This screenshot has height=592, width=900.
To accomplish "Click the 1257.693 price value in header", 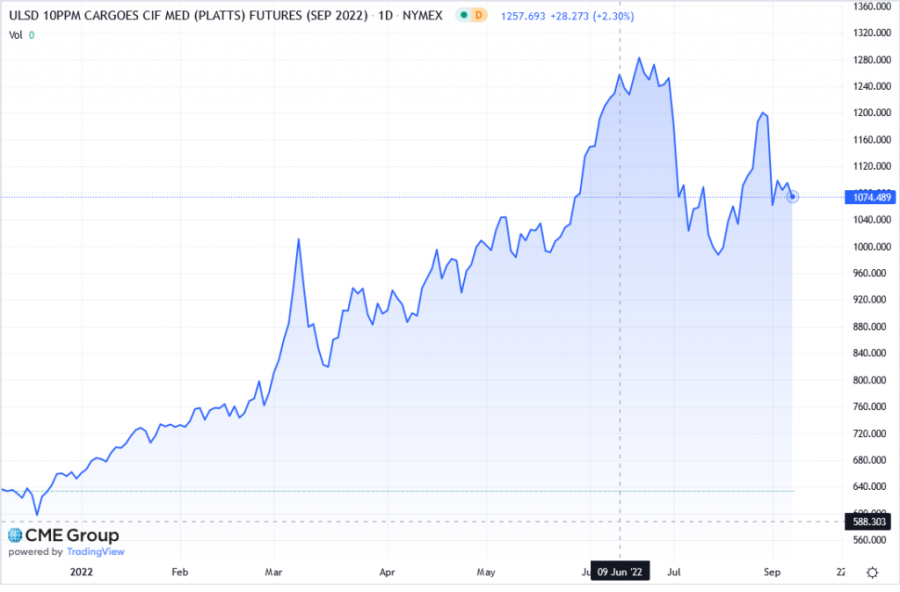I will click(x=522, y=16).
